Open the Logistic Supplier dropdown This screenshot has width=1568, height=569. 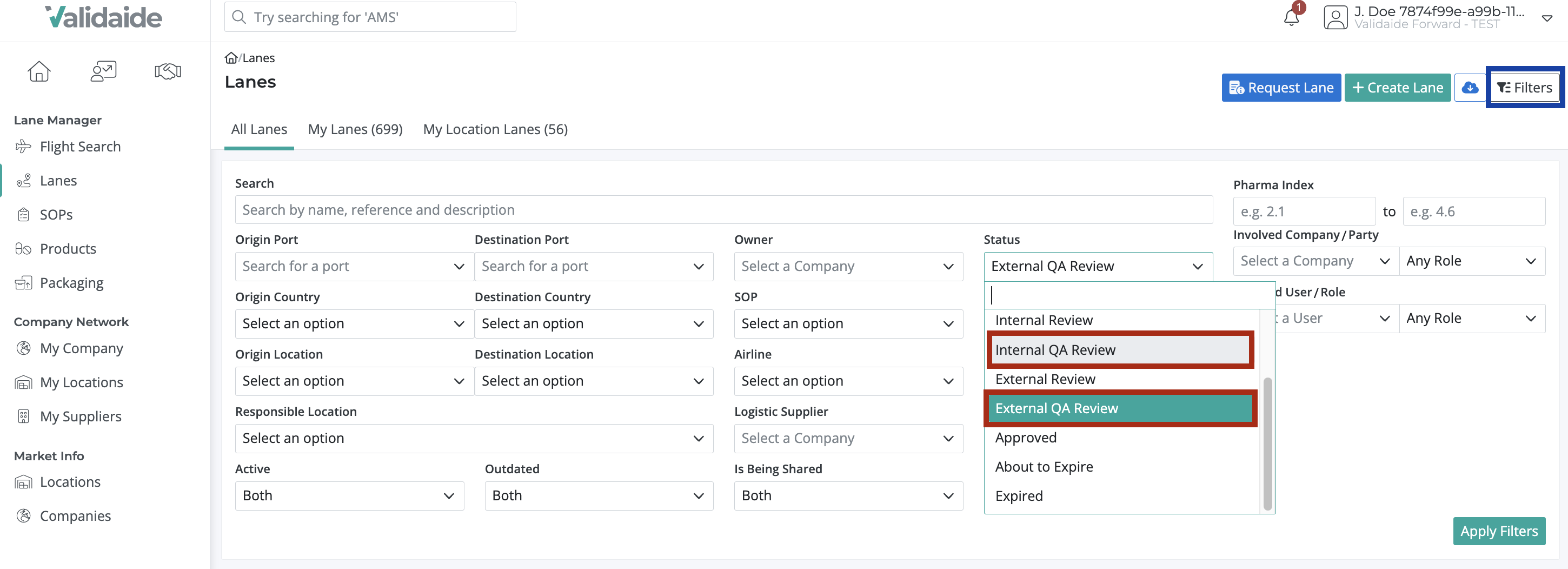point(848,439)
